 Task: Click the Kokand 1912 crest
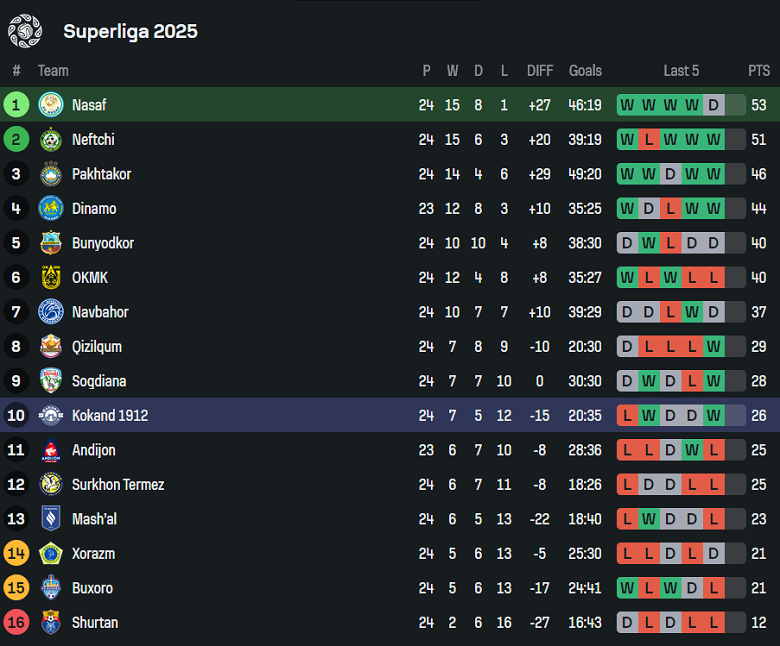(x=50, y=416)
